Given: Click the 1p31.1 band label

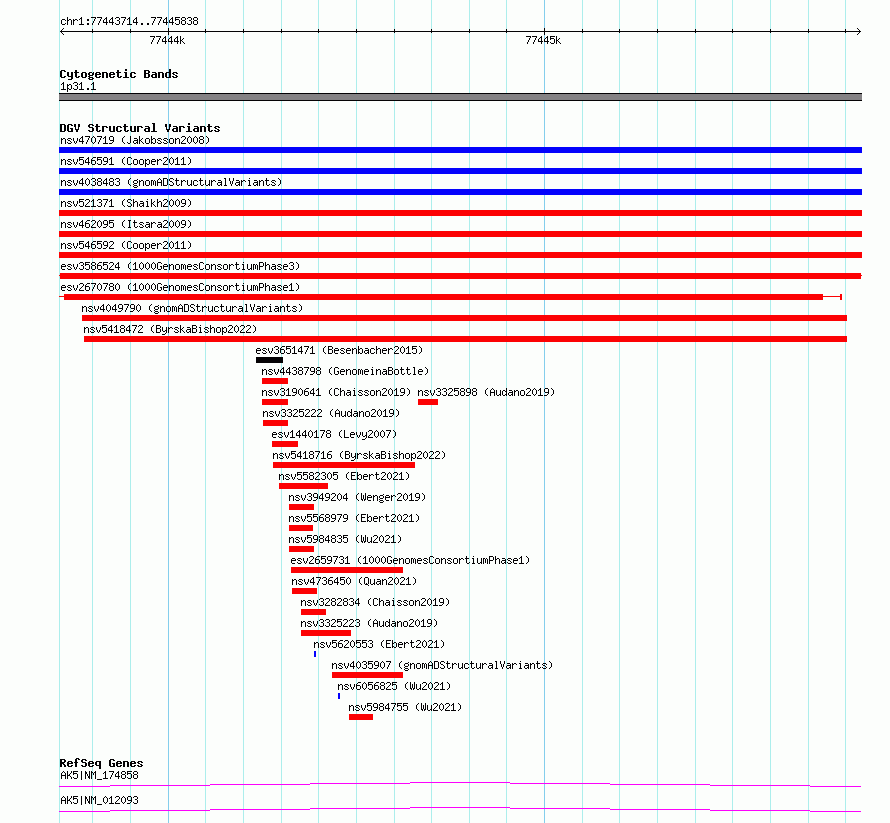Looking at the screenshot, I should pos(78,87).
